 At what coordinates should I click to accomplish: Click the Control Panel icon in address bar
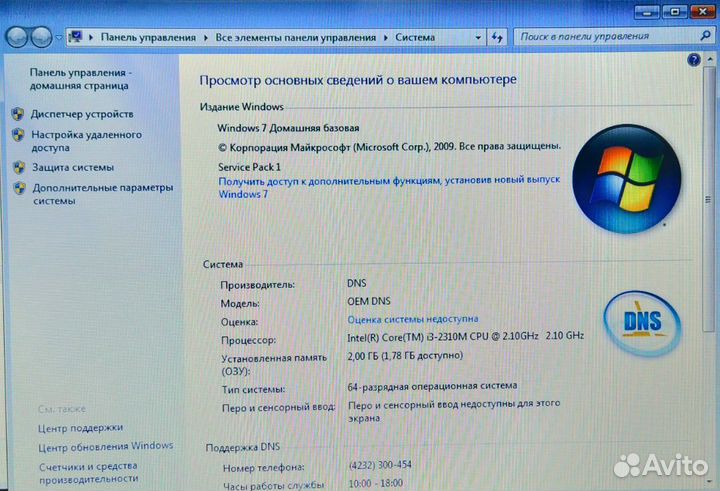click(x=76, y=37)
